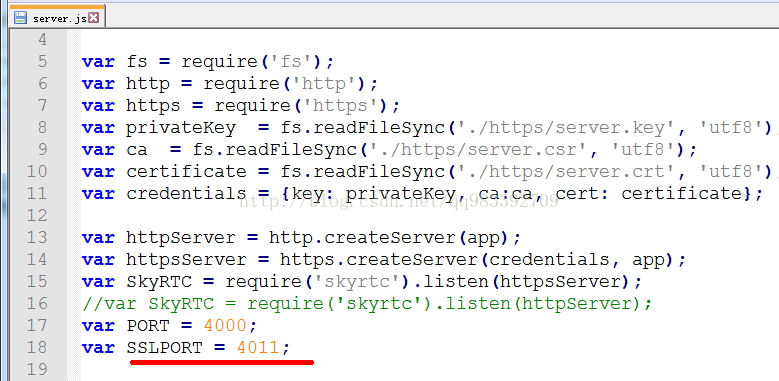
Task: Click the PORT value 4000
Action: click(225, 325)
